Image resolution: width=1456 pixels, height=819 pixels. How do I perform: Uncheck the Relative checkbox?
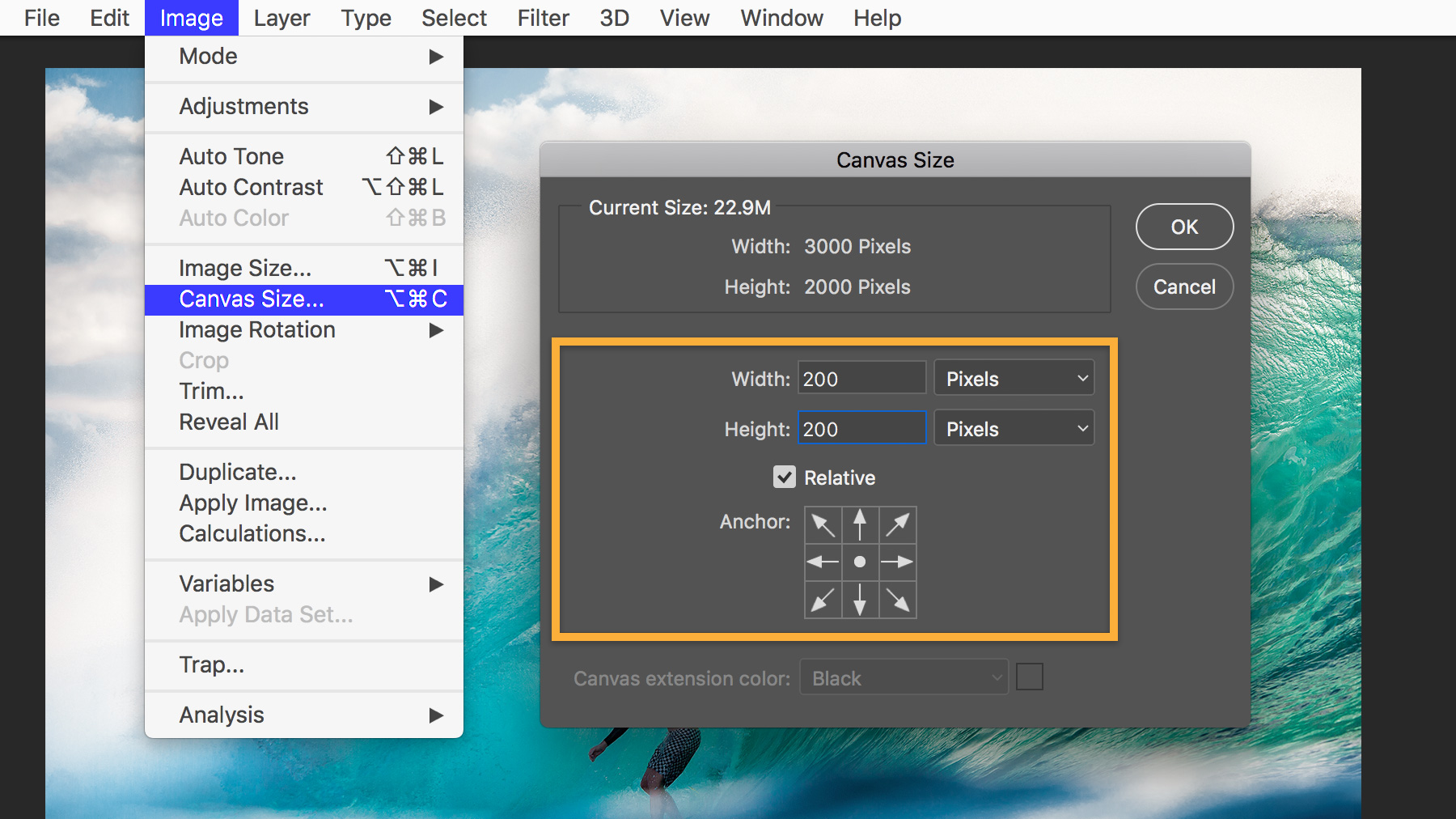click(x=784, y=477)
